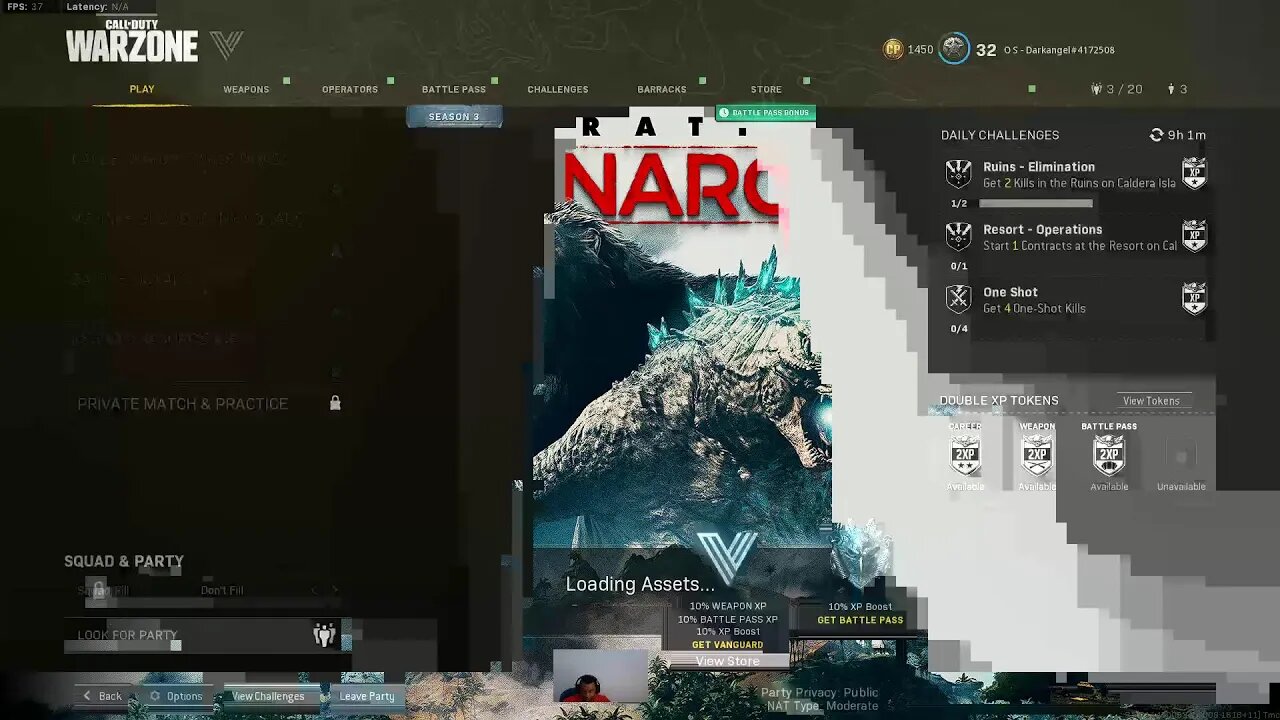Click the 'NAT Type Moderate' text
The image size is (1280, 720).
coord(822,706)
